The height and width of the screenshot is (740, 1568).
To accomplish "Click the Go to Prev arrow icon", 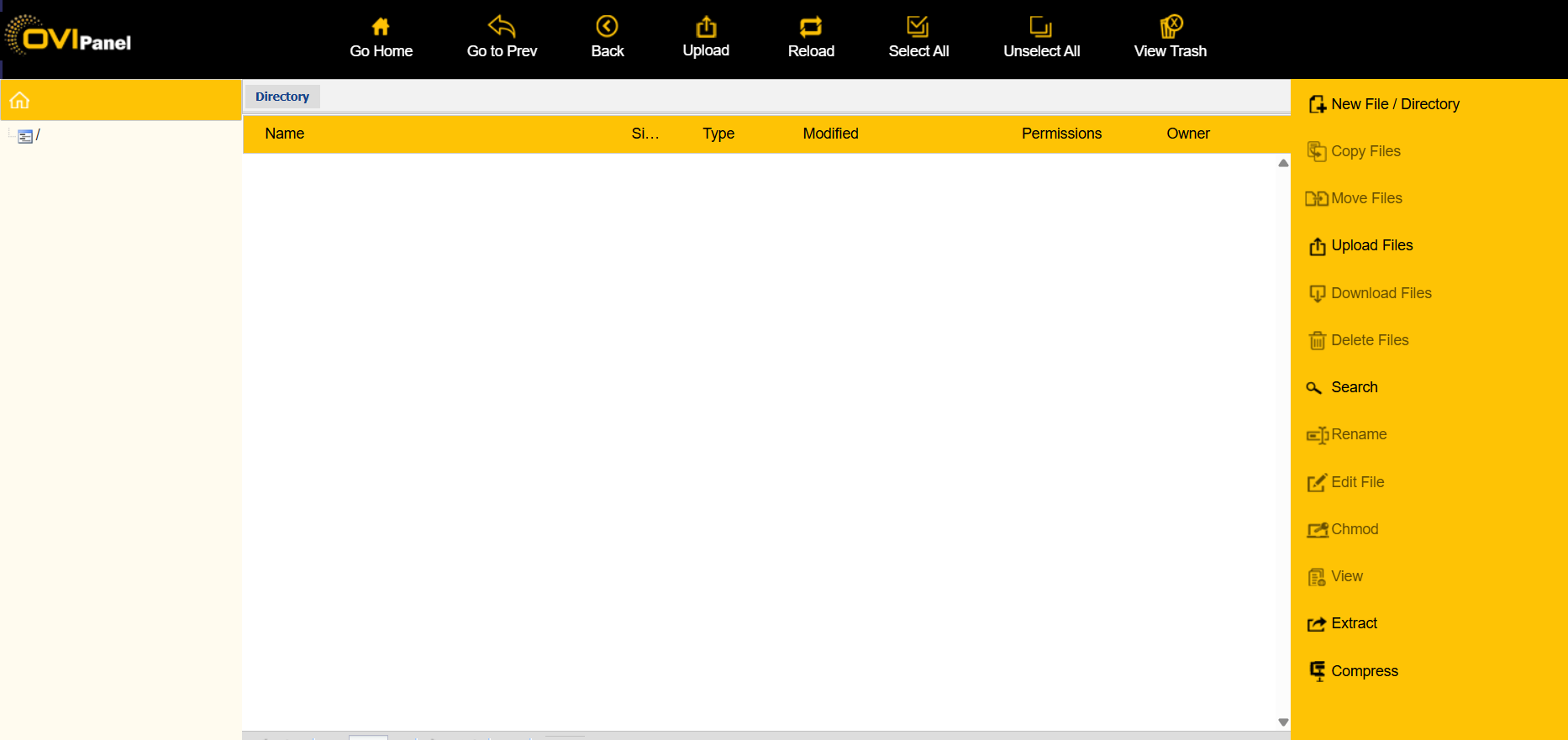I will pos(502,27).
